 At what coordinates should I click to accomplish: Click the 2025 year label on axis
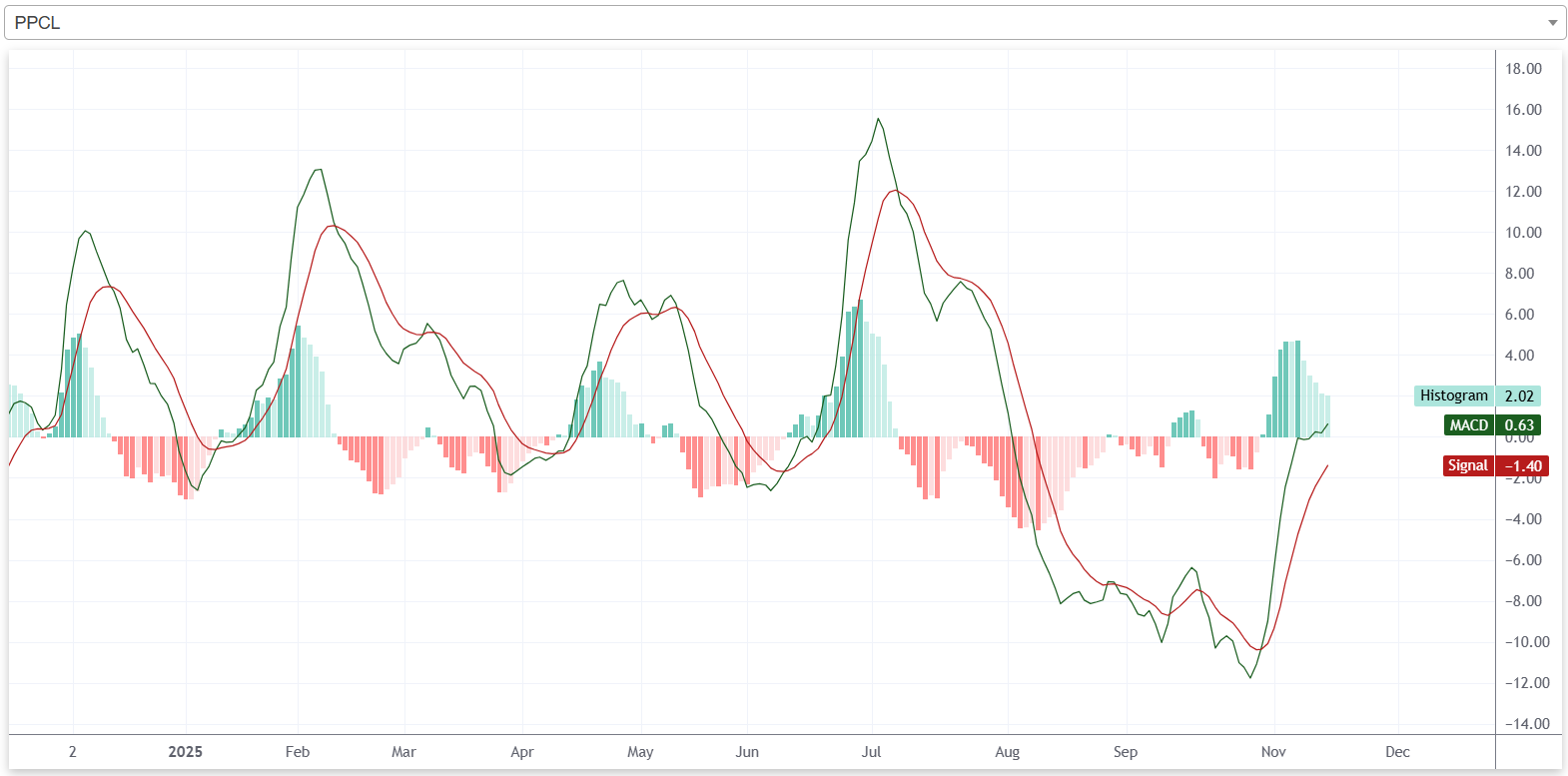185,752
